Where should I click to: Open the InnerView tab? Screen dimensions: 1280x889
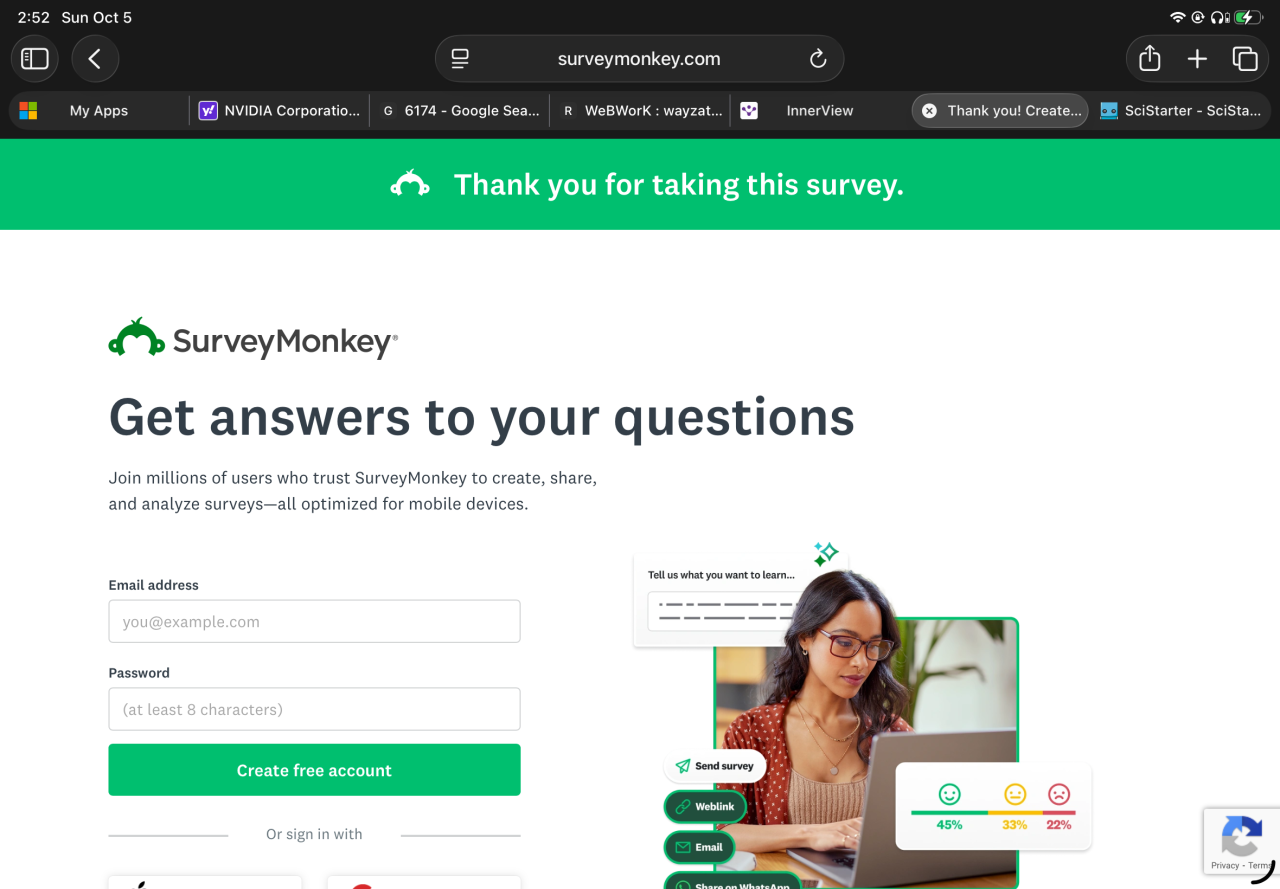[820, 111]
